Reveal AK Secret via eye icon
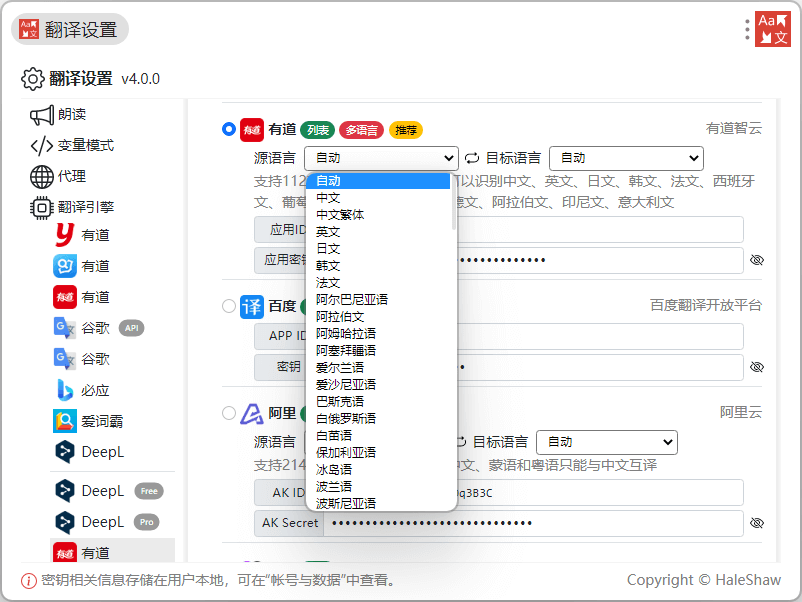Image resolution: width=802 pixels, height=602 pixels. [x=756, y=523]
